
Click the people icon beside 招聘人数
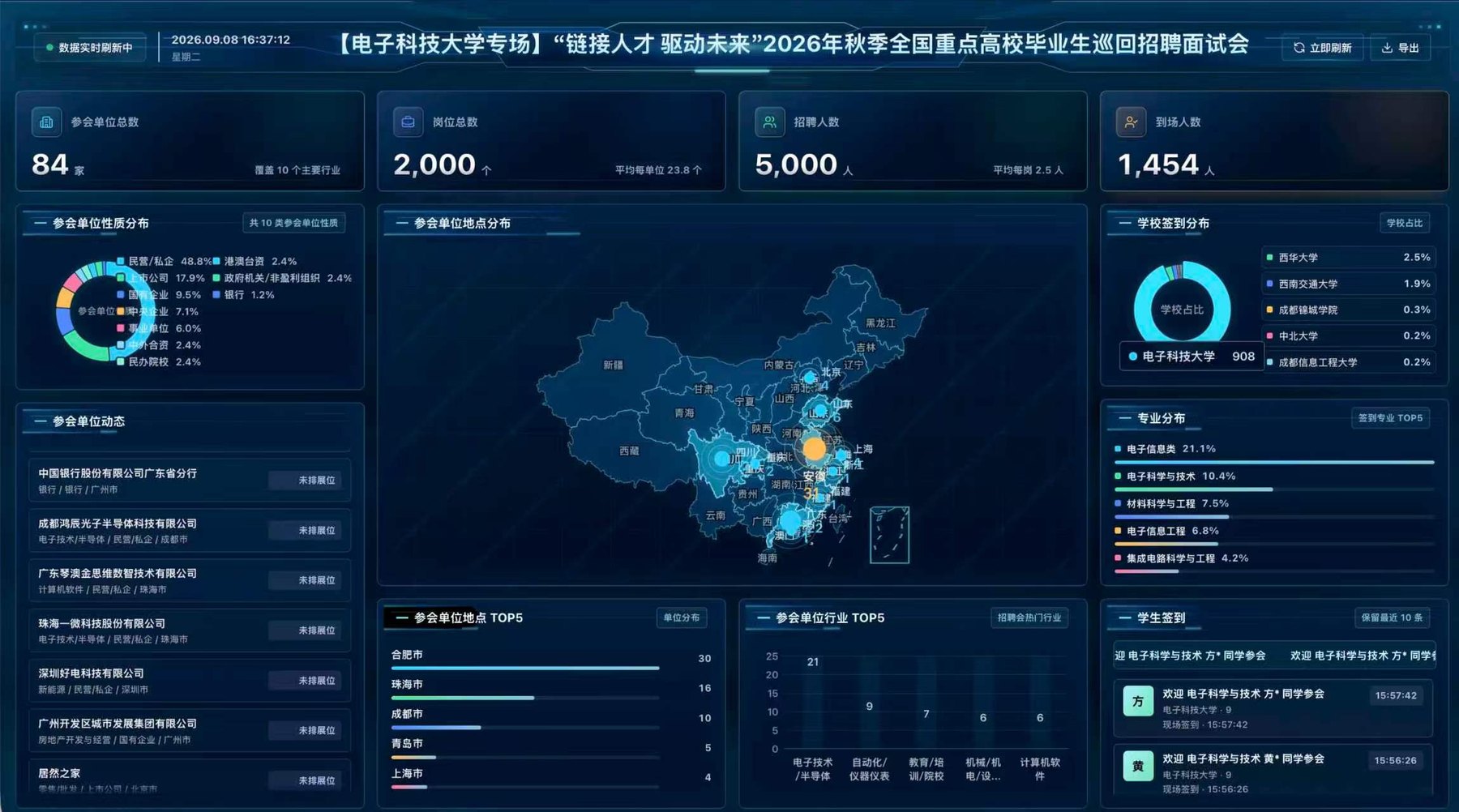coord(769,122)
